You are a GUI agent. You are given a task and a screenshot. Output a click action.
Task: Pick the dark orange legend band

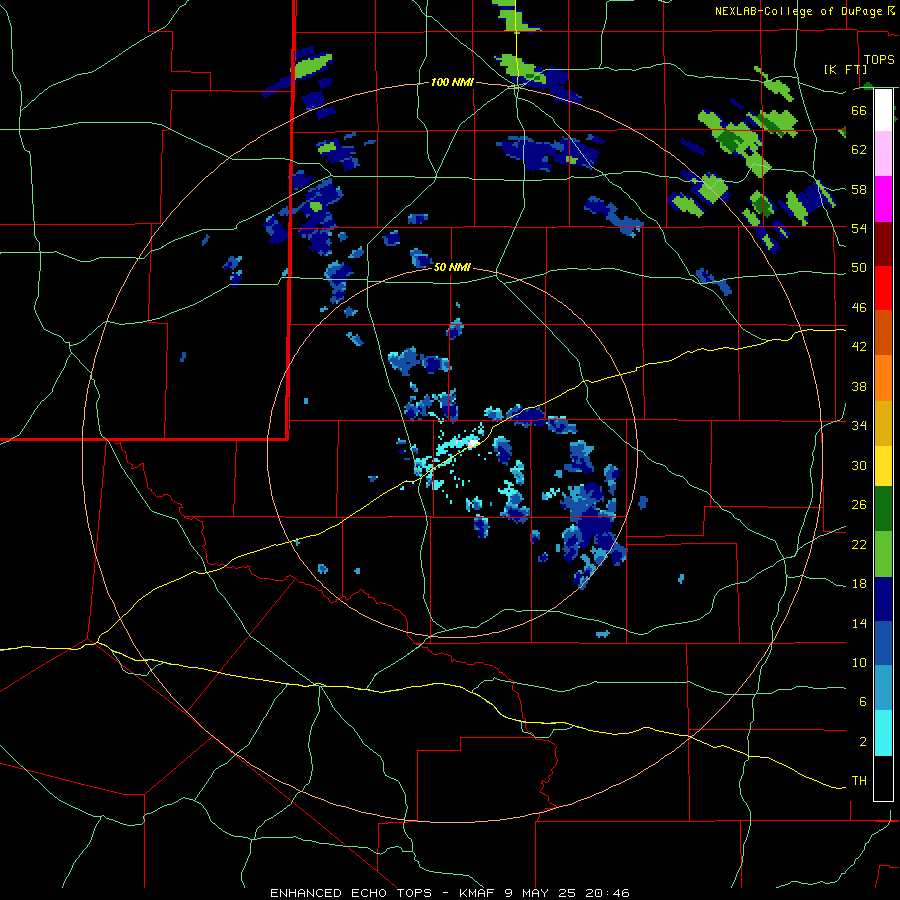coord(883,332)
